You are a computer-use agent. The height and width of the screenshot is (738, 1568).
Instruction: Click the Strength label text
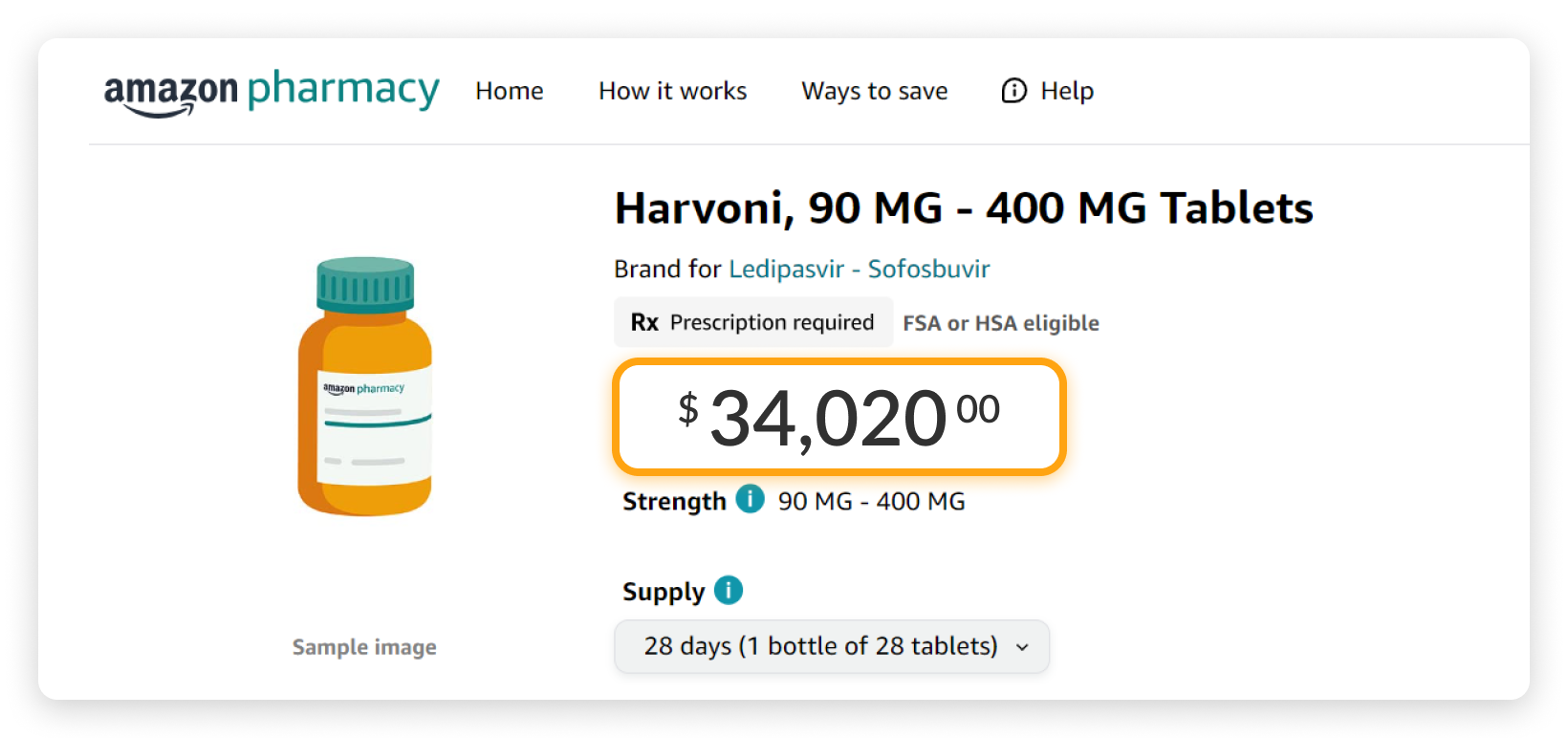click(x=674, y=501)
